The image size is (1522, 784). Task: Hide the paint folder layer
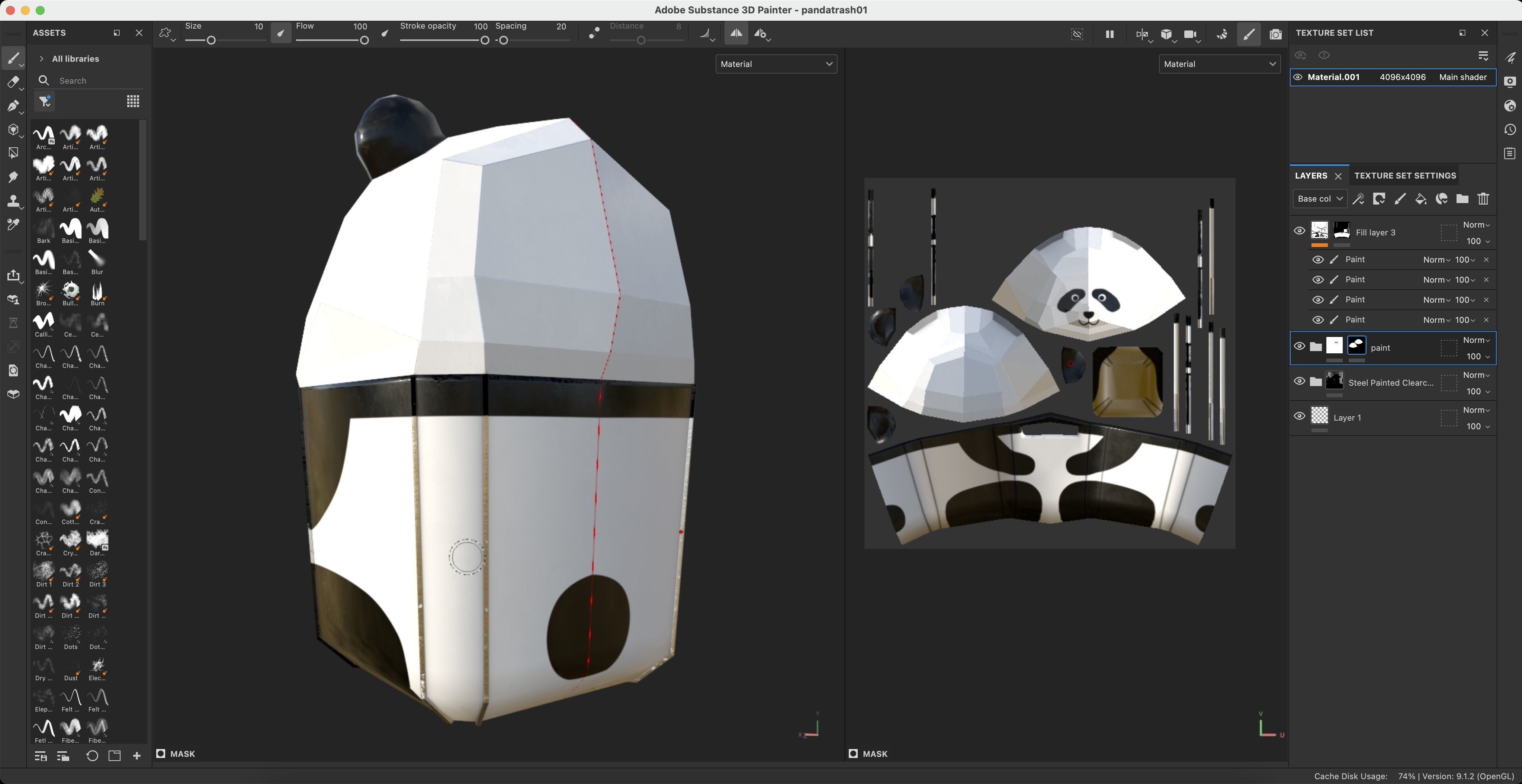click(x=1299, y=346)
